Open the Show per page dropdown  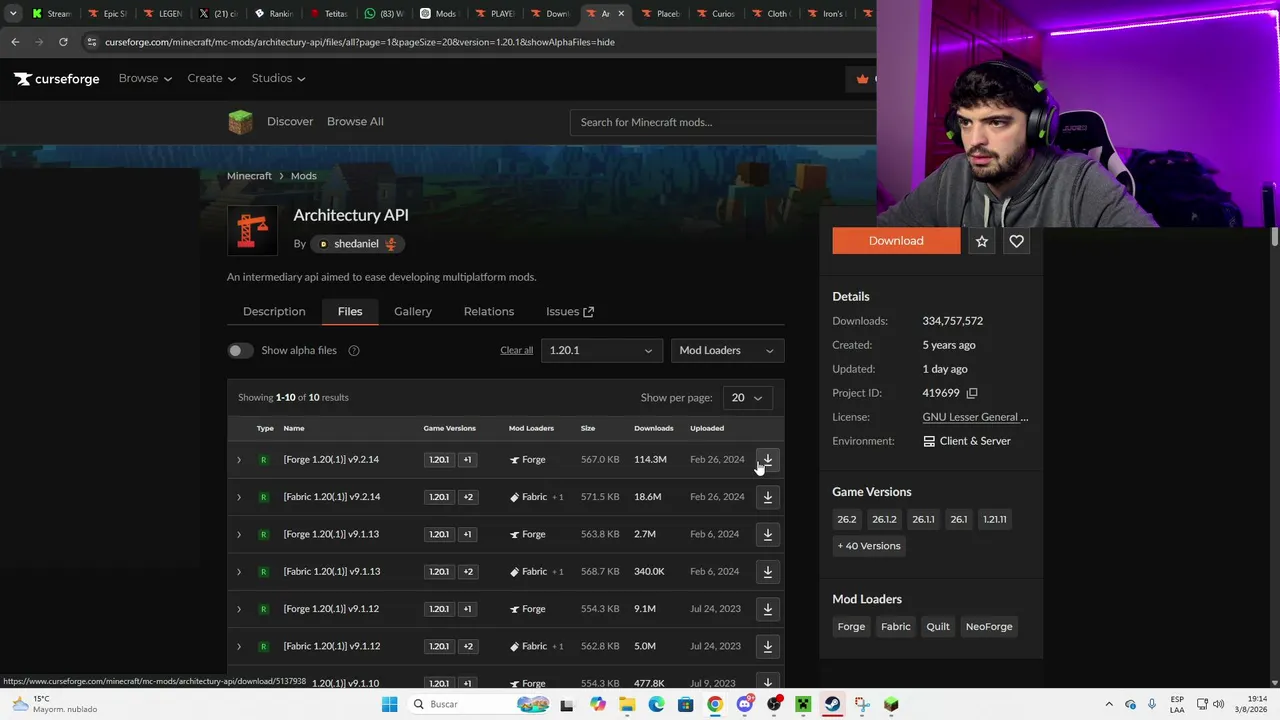[x=747, y=398]
